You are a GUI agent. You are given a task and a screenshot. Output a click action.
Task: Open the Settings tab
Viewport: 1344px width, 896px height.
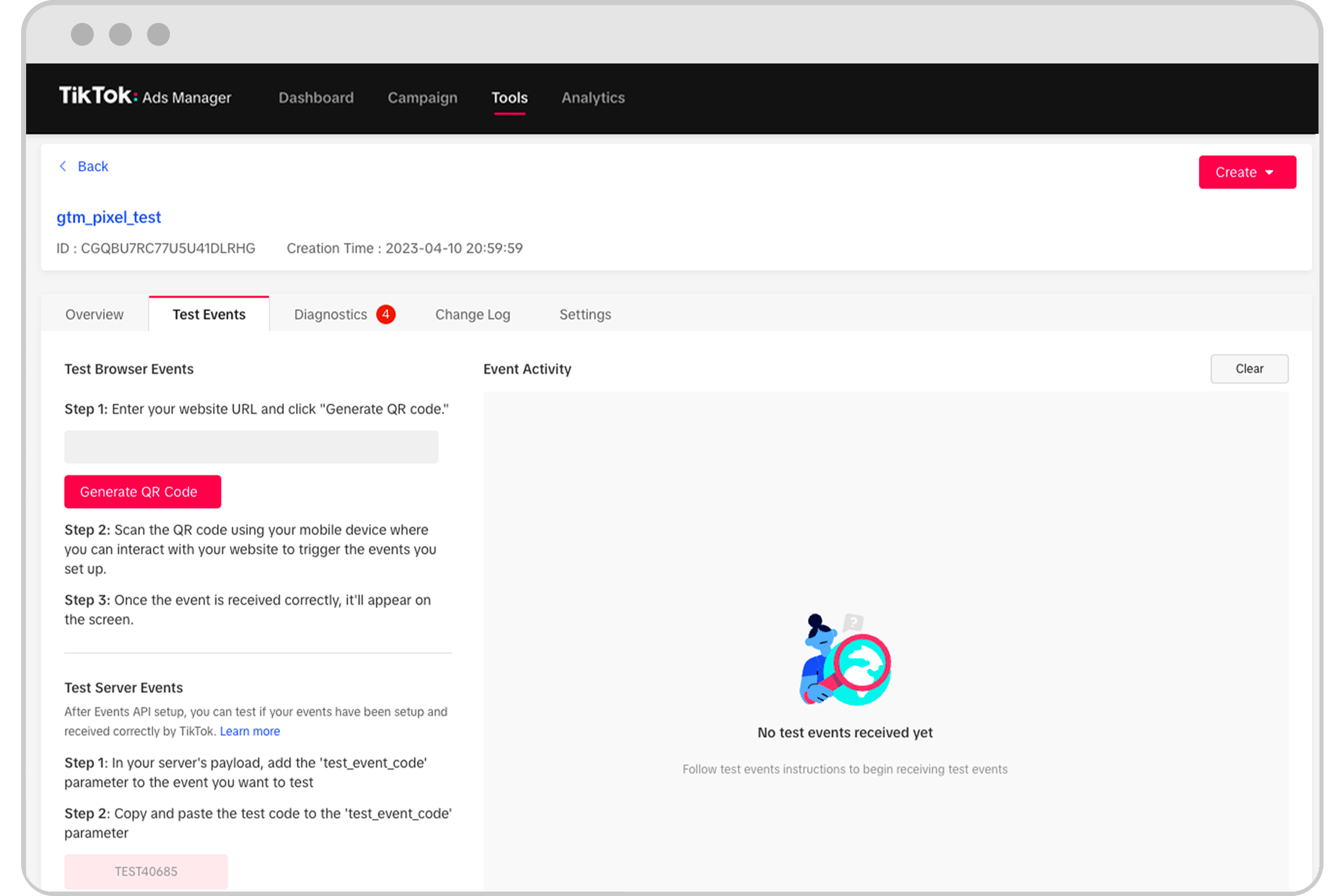click(x=585, y=314)
